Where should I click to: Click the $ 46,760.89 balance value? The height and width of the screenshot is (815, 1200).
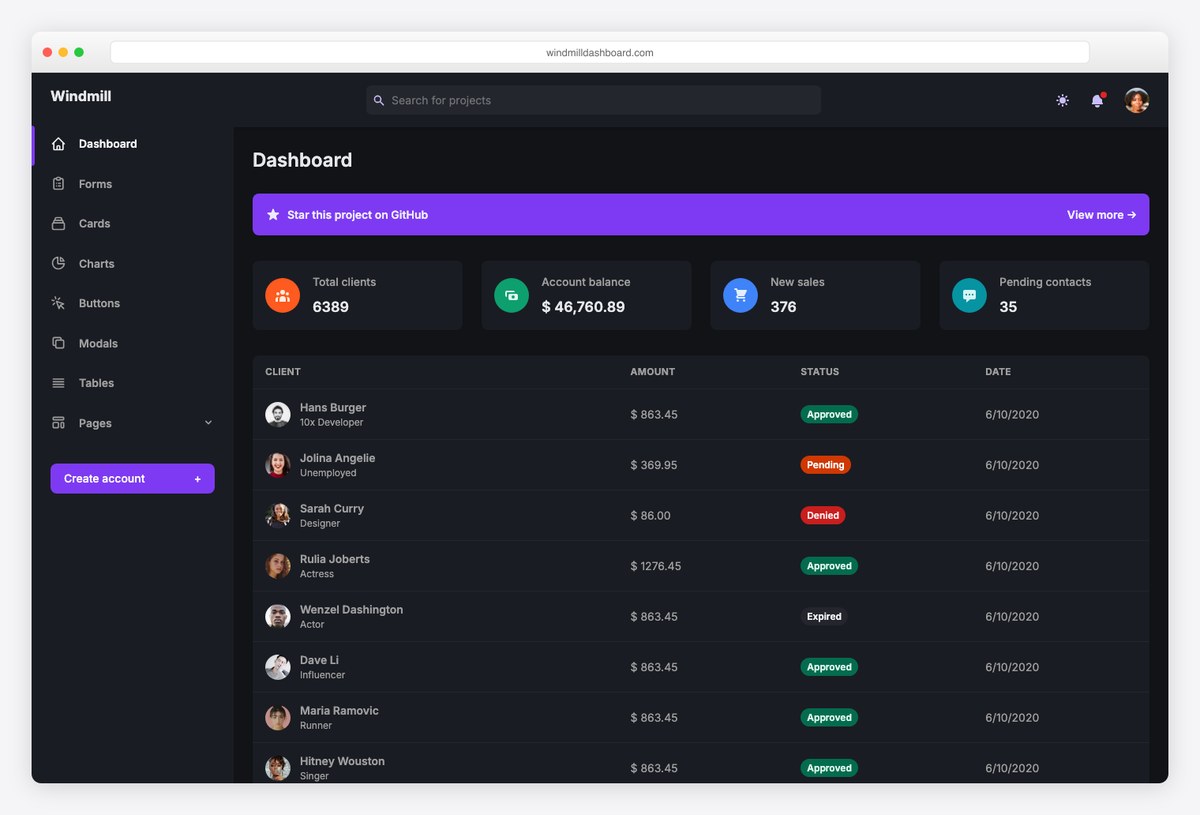[583, 307]
